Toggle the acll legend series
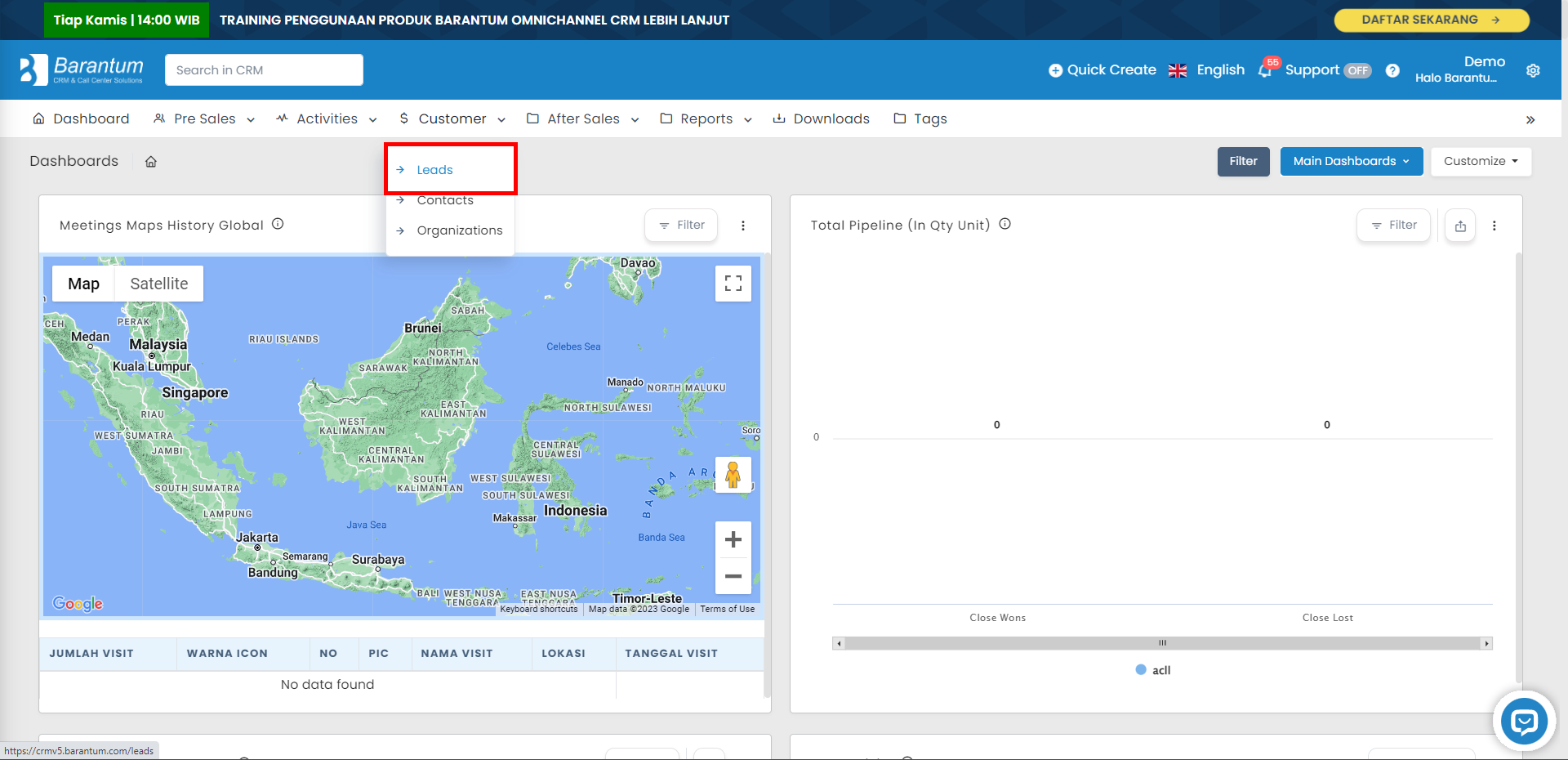This screenshot has width=1568, height=760. pos(1153,670)
